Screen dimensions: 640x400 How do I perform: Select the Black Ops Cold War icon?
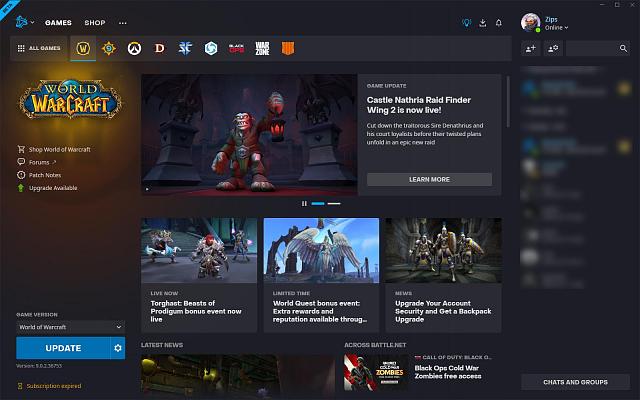236,48
